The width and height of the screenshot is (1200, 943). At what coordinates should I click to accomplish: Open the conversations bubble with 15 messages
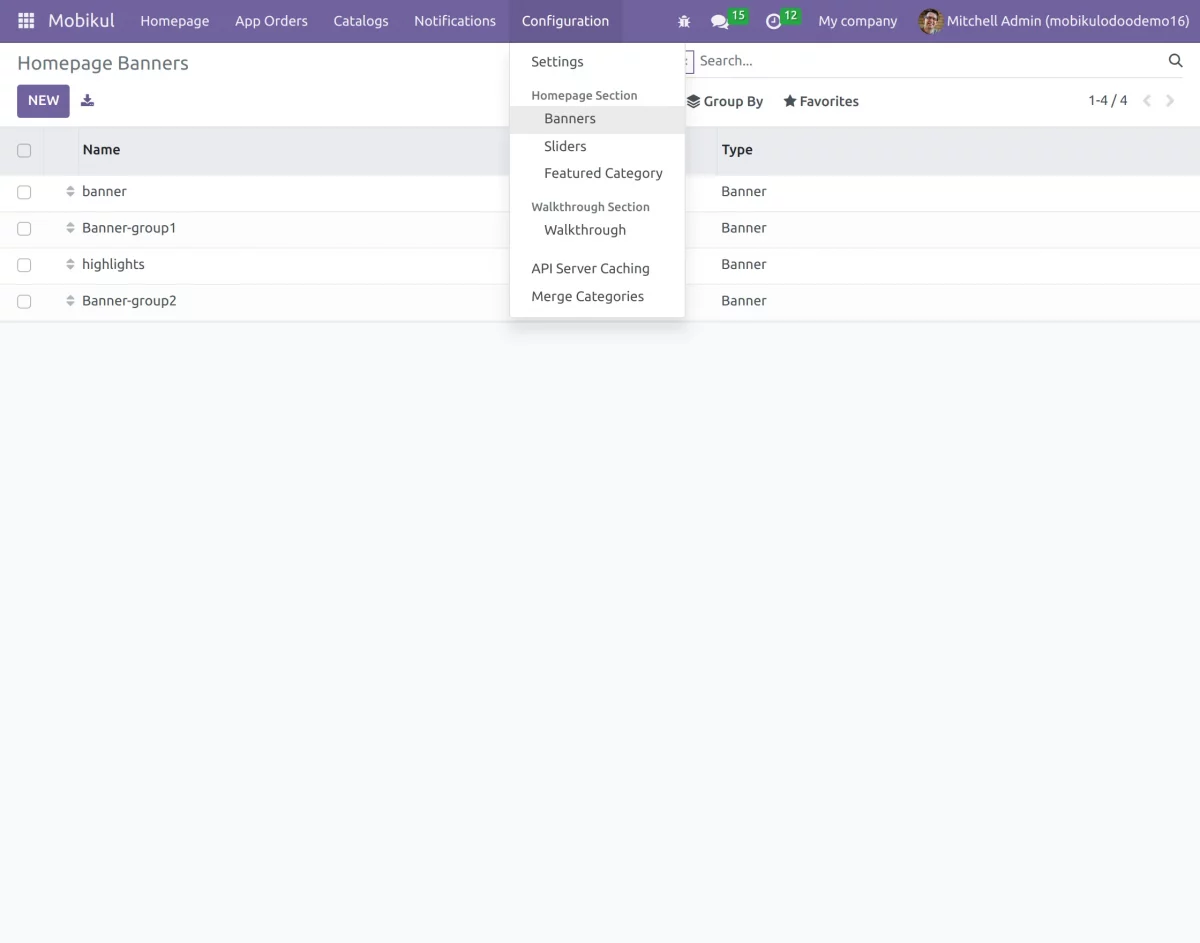pos(722,21)
